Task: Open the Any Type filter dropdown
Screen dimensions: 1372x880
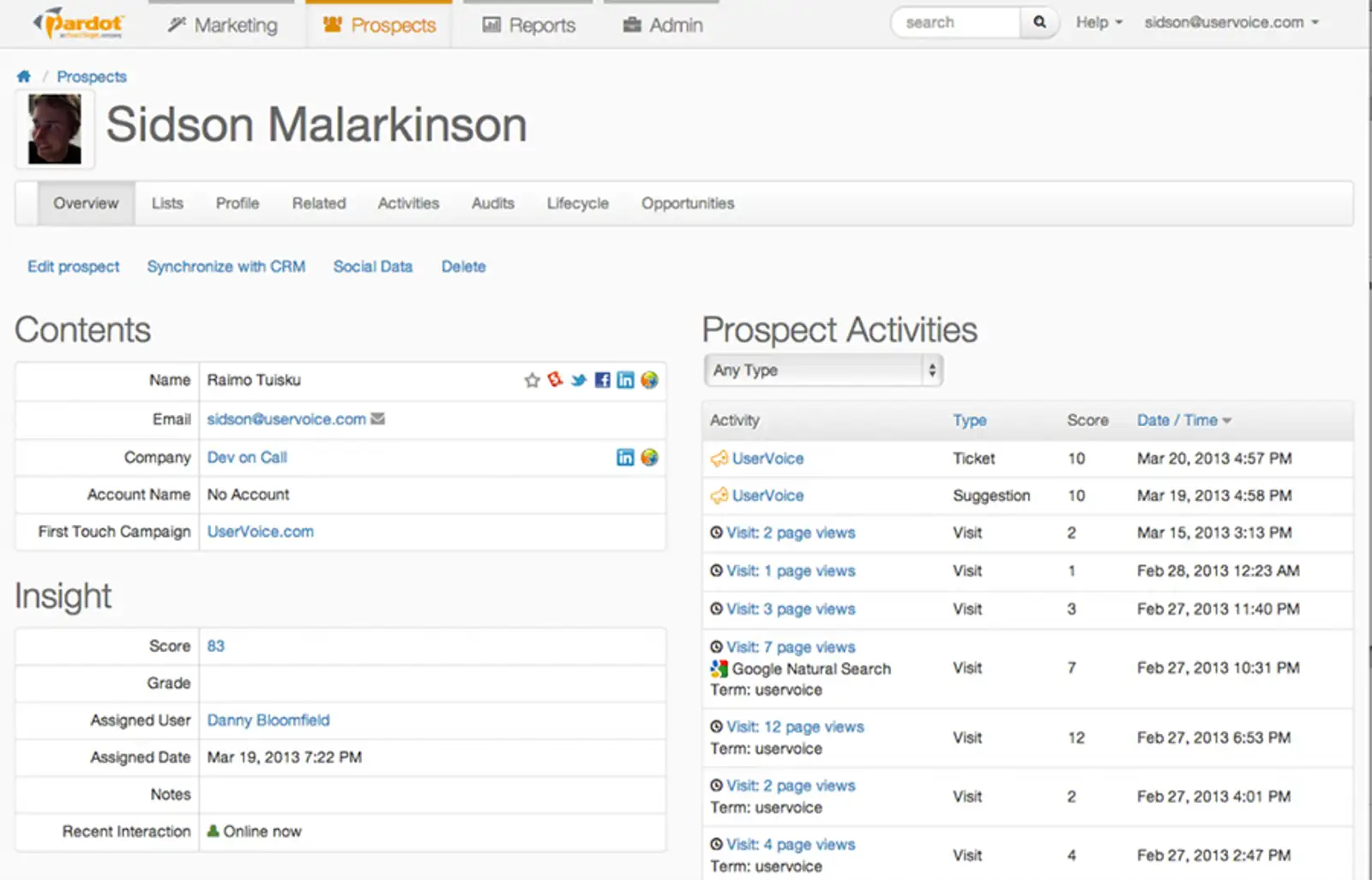Action: (823, 371)
